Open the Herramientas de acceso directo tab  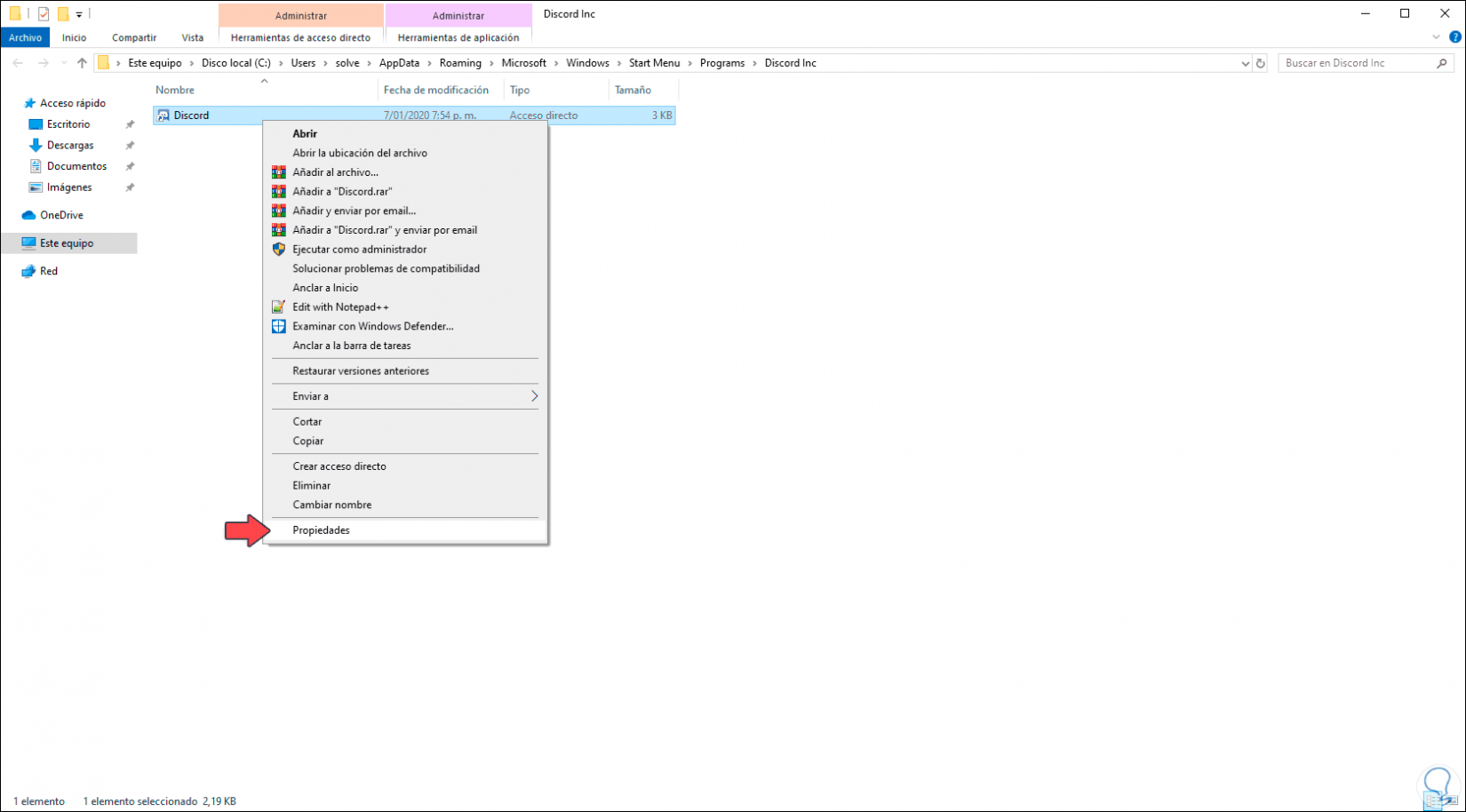[x=300, y=37]
